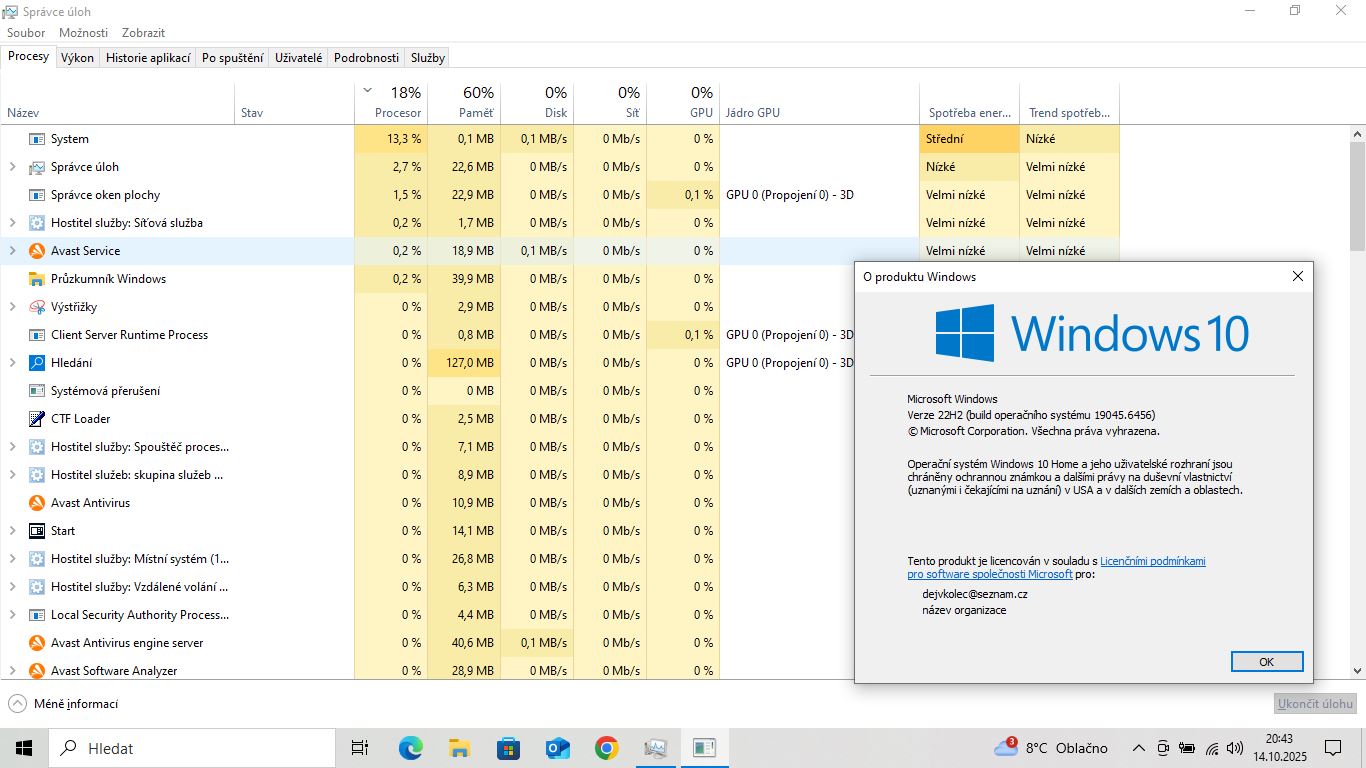Click the Méně informací button

[x=63, y=704]
